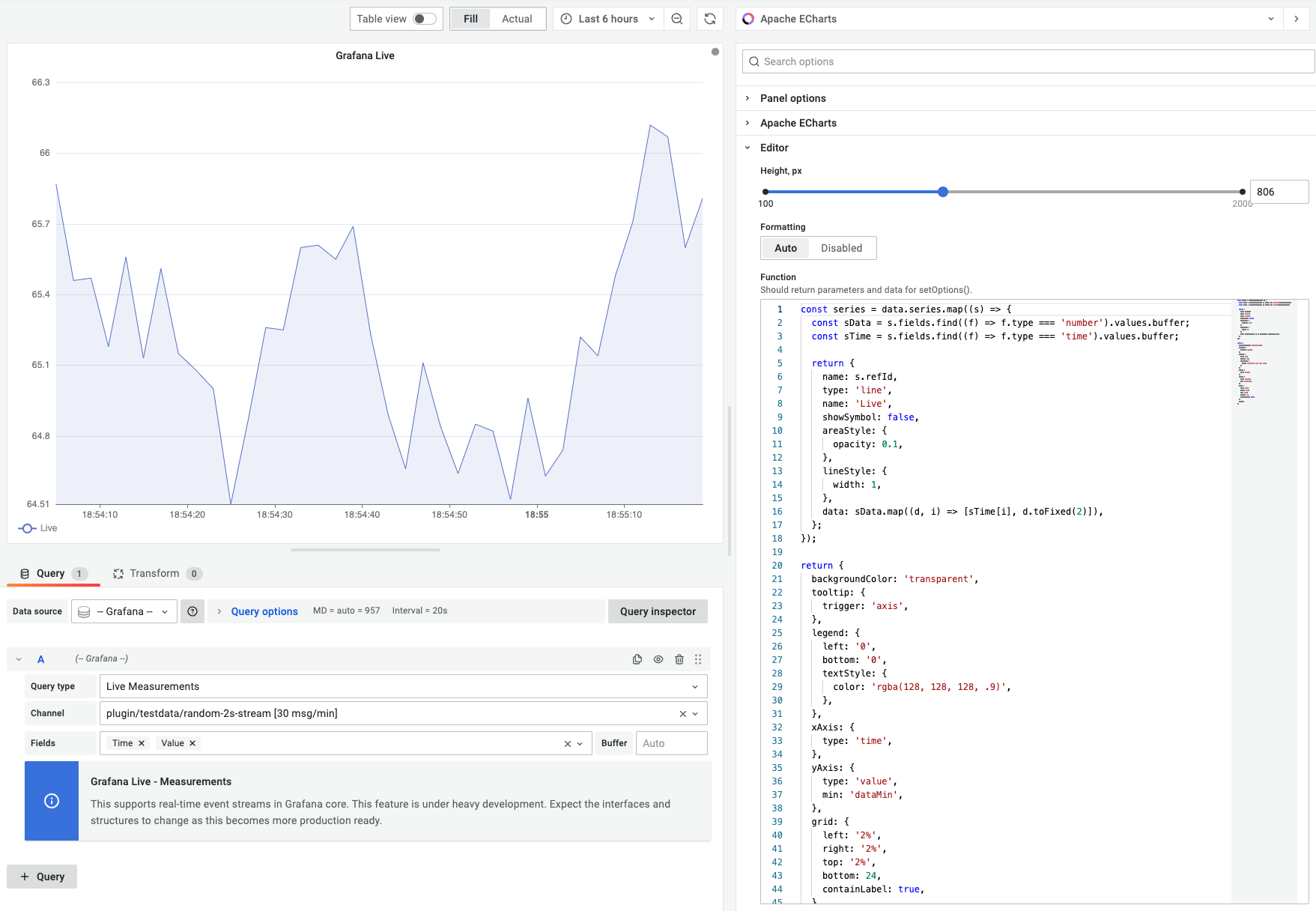Click the Height value input 806
Screen dimensions: 1316x911
coord(1279,192)
